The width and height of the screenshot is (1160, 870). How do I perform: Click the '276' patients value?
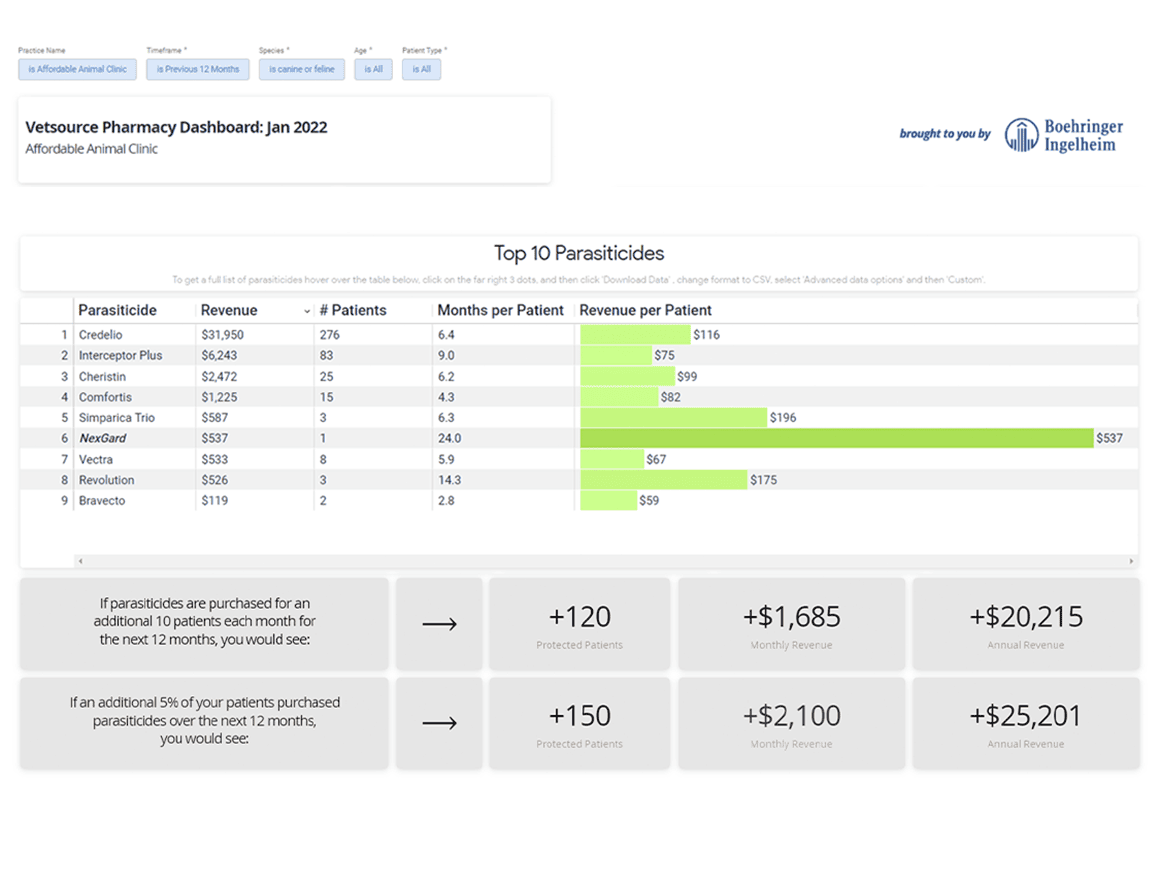click(330, 335)
